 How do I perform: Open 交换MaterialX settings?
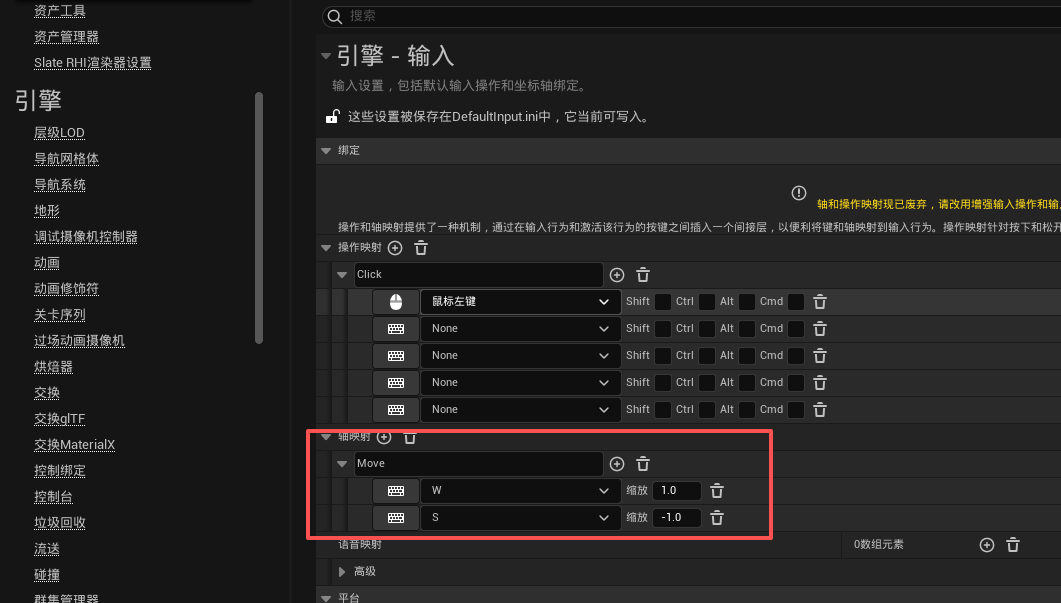[x=74, y=445]
